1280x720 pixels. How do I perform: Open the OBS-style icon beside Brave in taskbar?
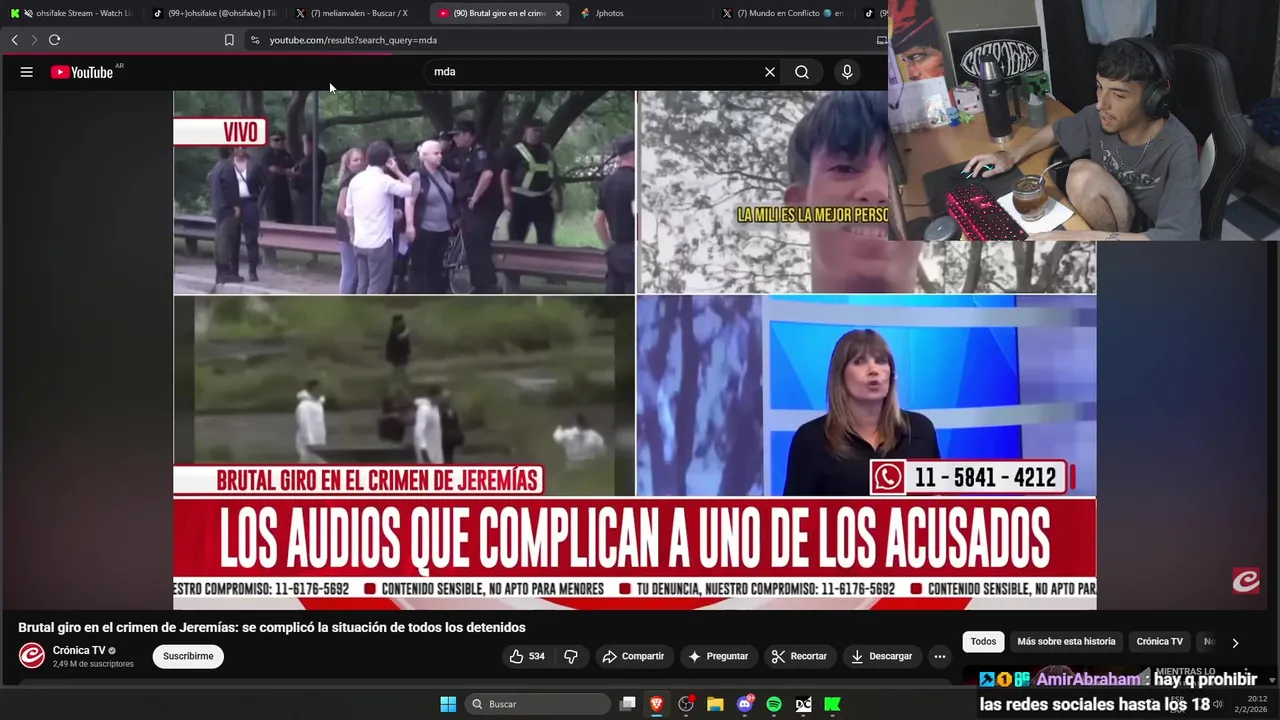686,704
